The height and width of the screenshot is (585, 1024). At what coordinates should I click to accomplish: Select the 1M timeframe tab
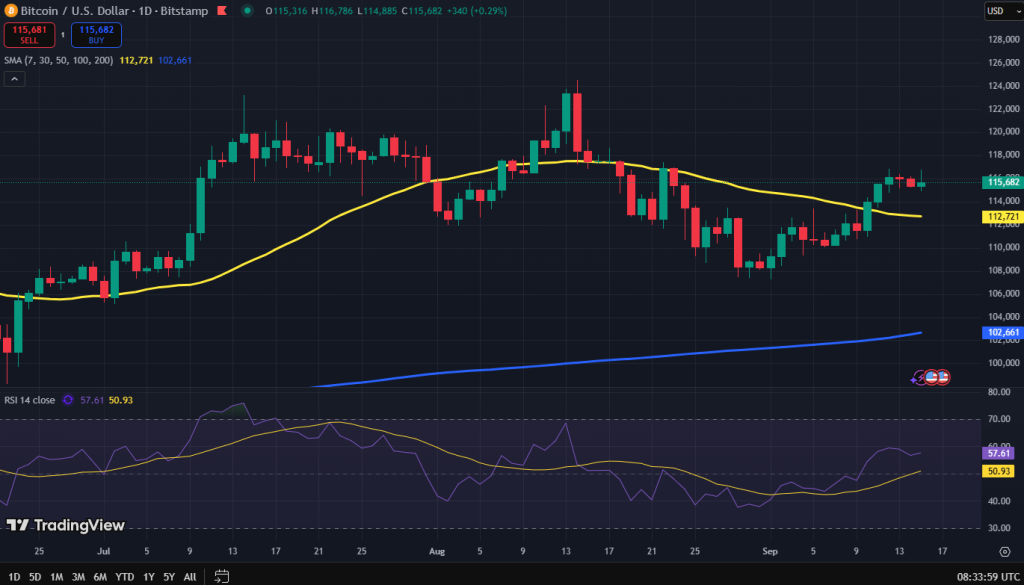click(56, 576)
